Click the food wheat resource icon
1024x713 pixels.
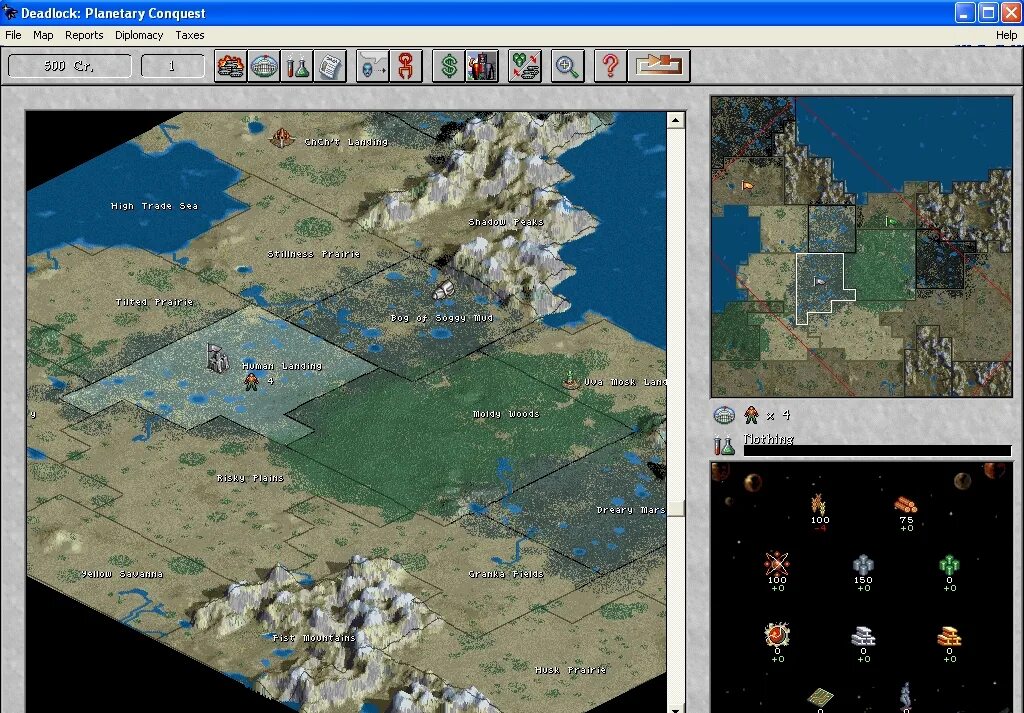coord(818,503)
